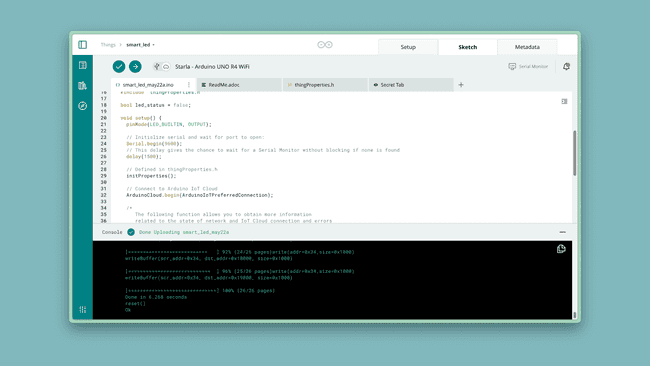Open the thingProperties.h file tab
This screenshot has width=650, height=366.
(x=325, y=85)
